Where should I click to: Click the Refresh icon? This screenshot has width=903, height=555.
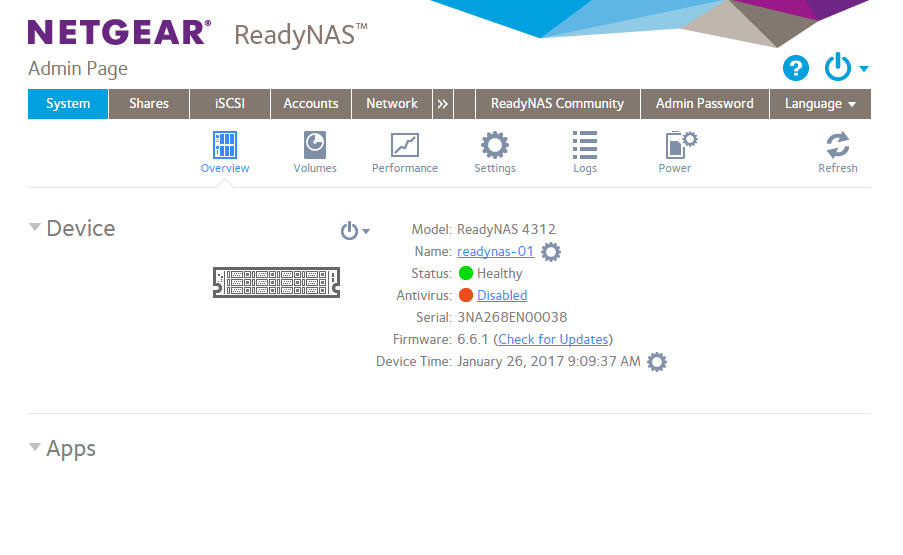point(838,145)
